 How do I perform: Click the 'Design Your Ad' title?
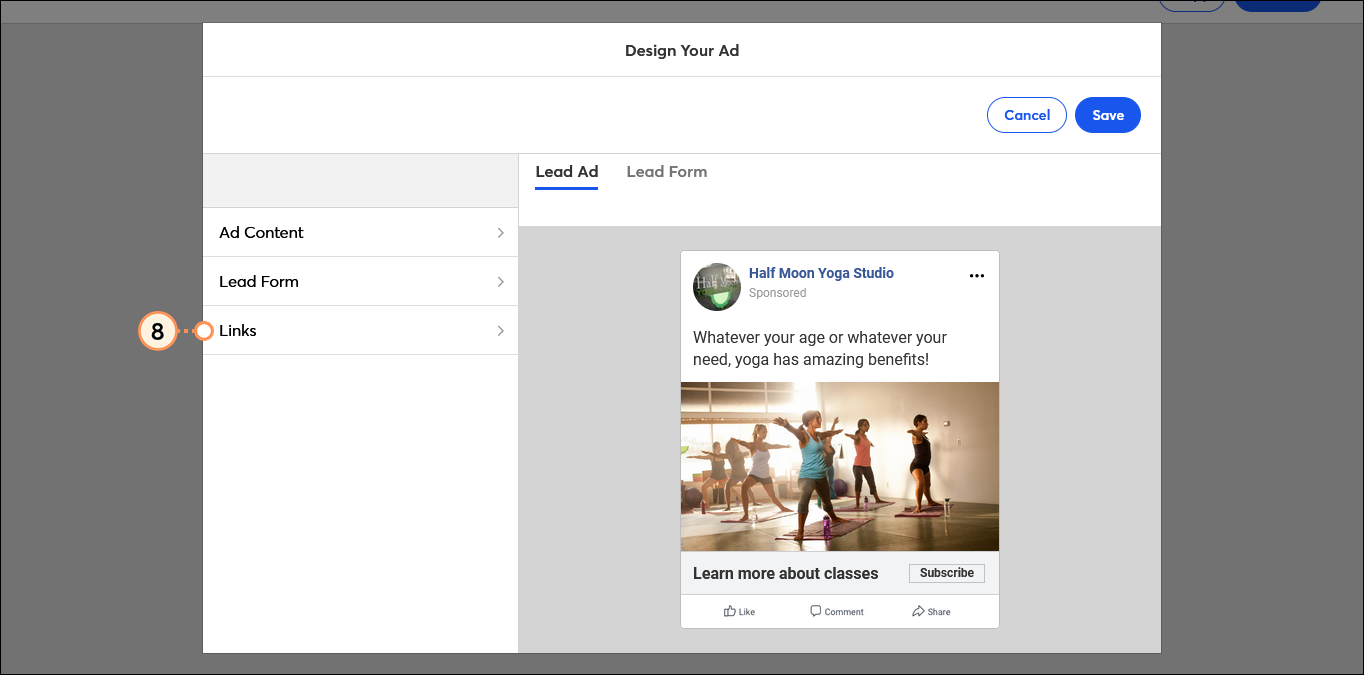tap(682, 50)
